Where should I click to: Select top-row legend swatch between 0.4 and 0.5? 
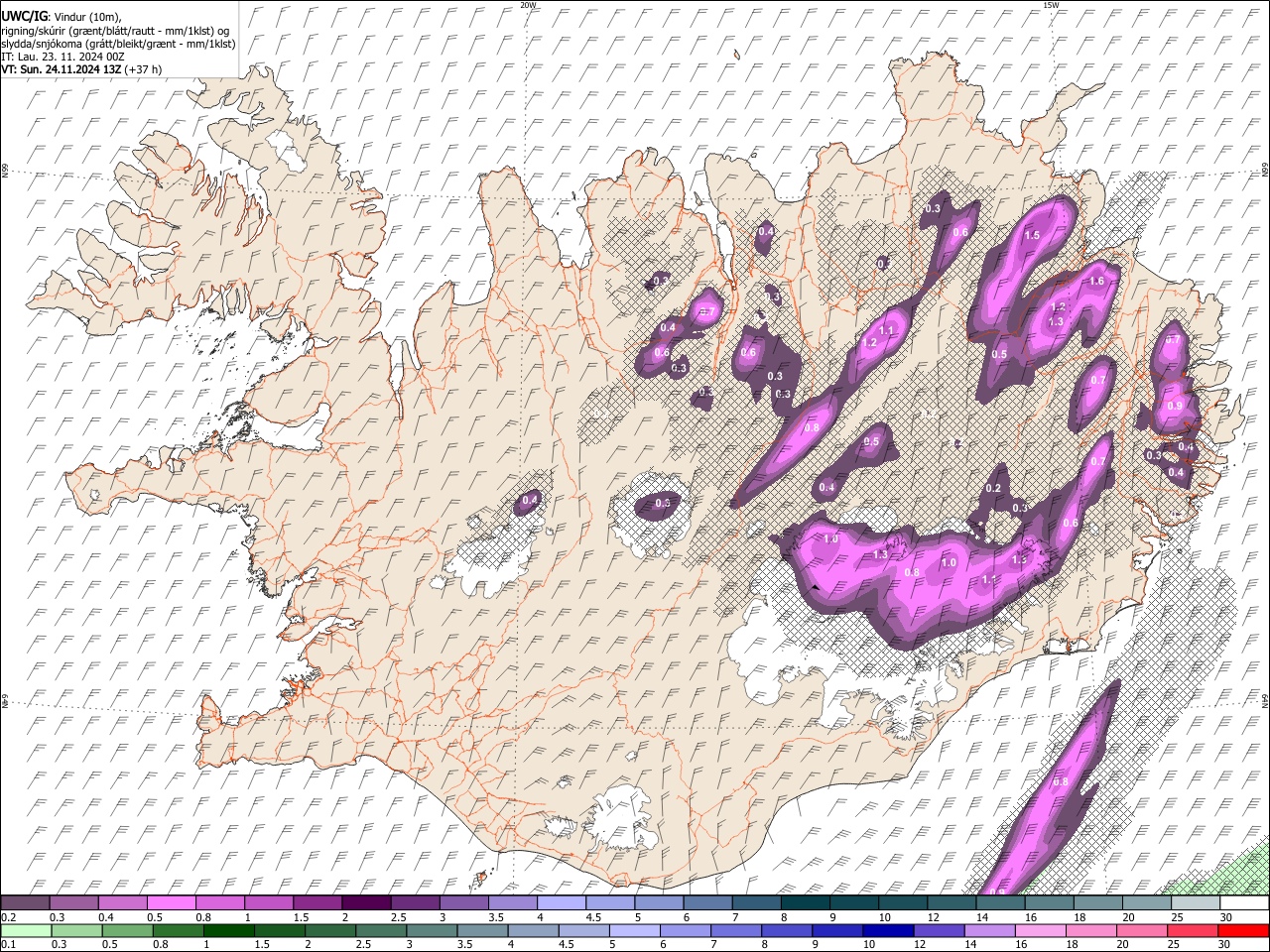pyautogui.click(x=124, y=902)
